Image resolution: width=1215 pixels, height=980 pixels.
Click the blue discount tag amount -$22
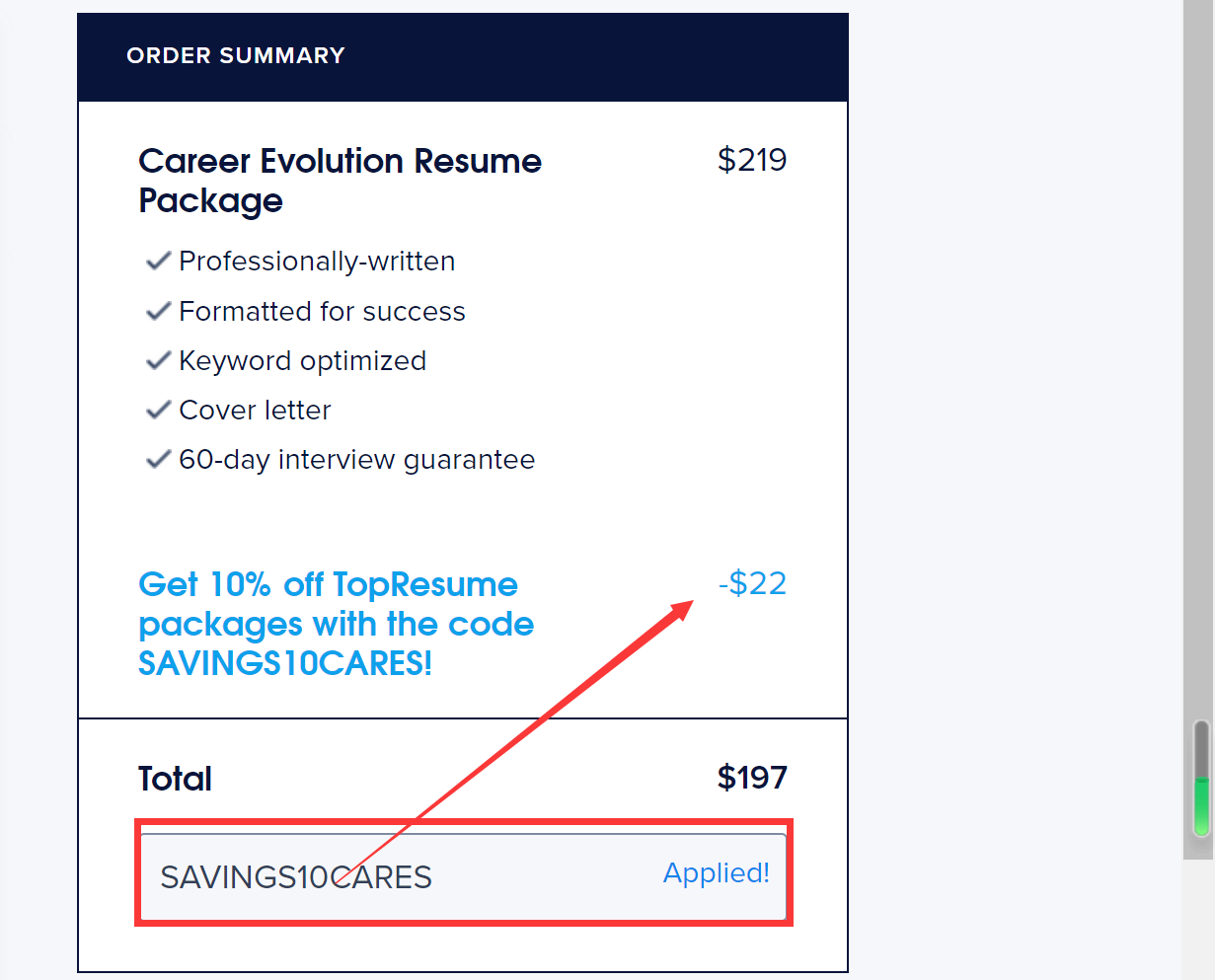click(x=752, y=583)
